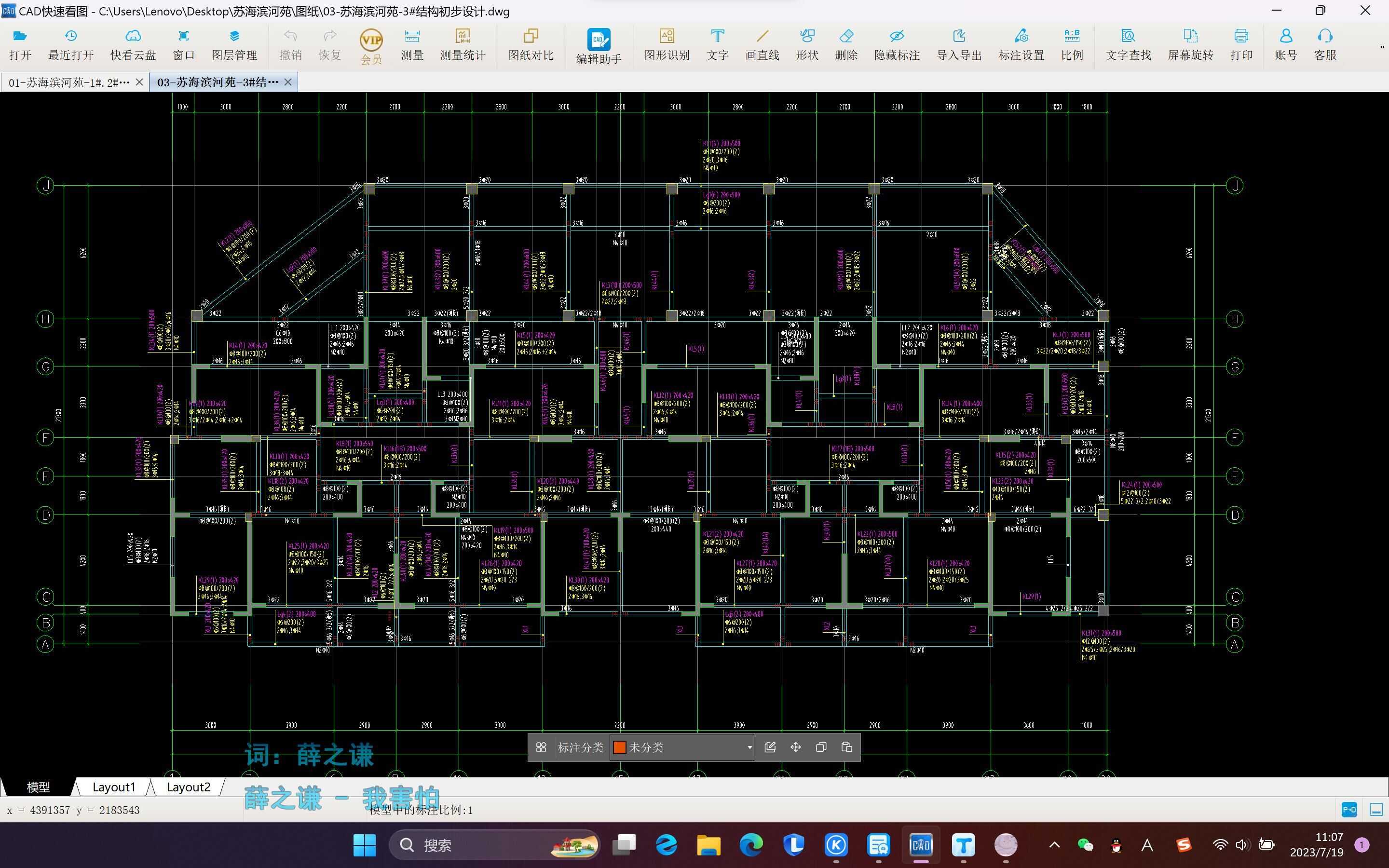Click the status bar panel icon at right
Image resolution: width=1389 pixels, height=868 pixels.
coord(1376,810)
